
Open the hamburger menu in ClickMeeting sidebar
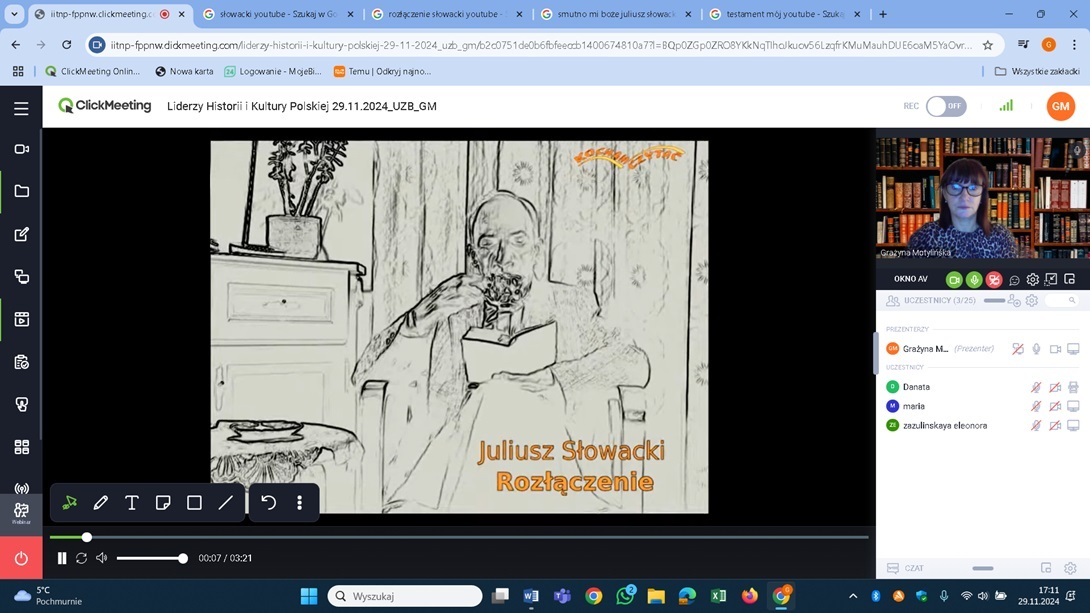(x=21, y=108)
